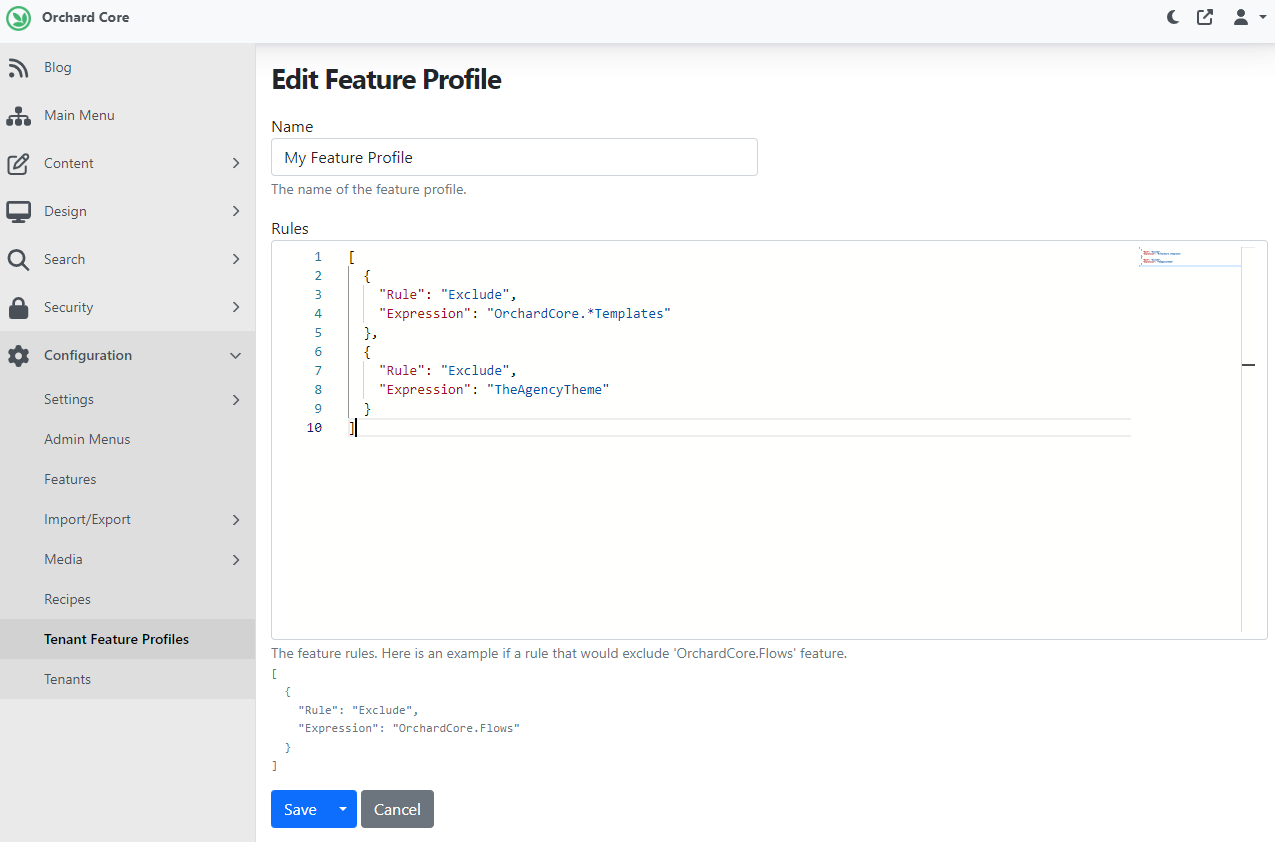Expand the Settings submenu chevron
Viewport: 1275px width, 842px height.
coord(236,399)
